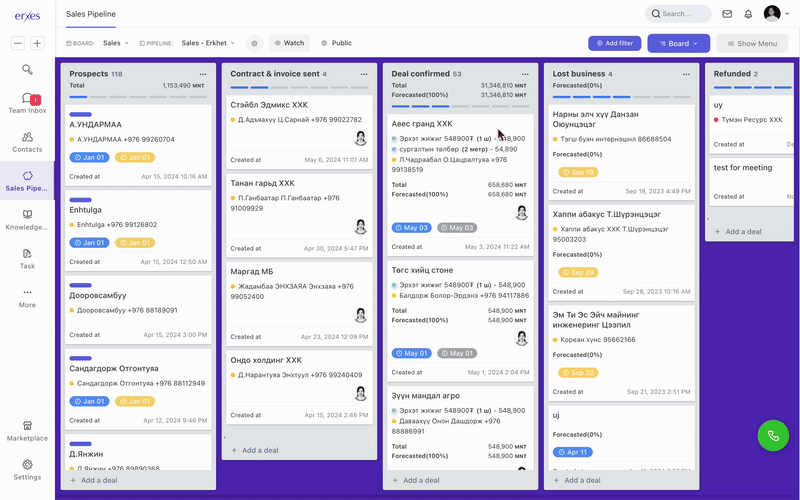The image size is (800, 500).
Task: Open Task in sidebar
Action: click(27, 259)
